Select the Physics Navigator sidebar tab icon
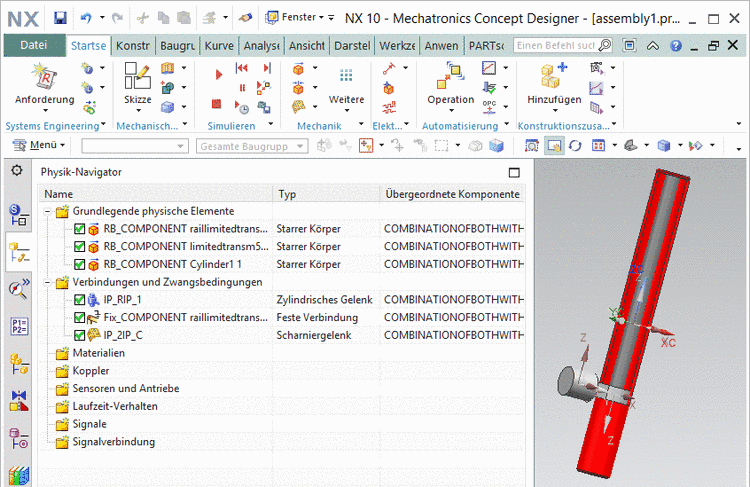This screenshot has width=750, height=487. 19,252
